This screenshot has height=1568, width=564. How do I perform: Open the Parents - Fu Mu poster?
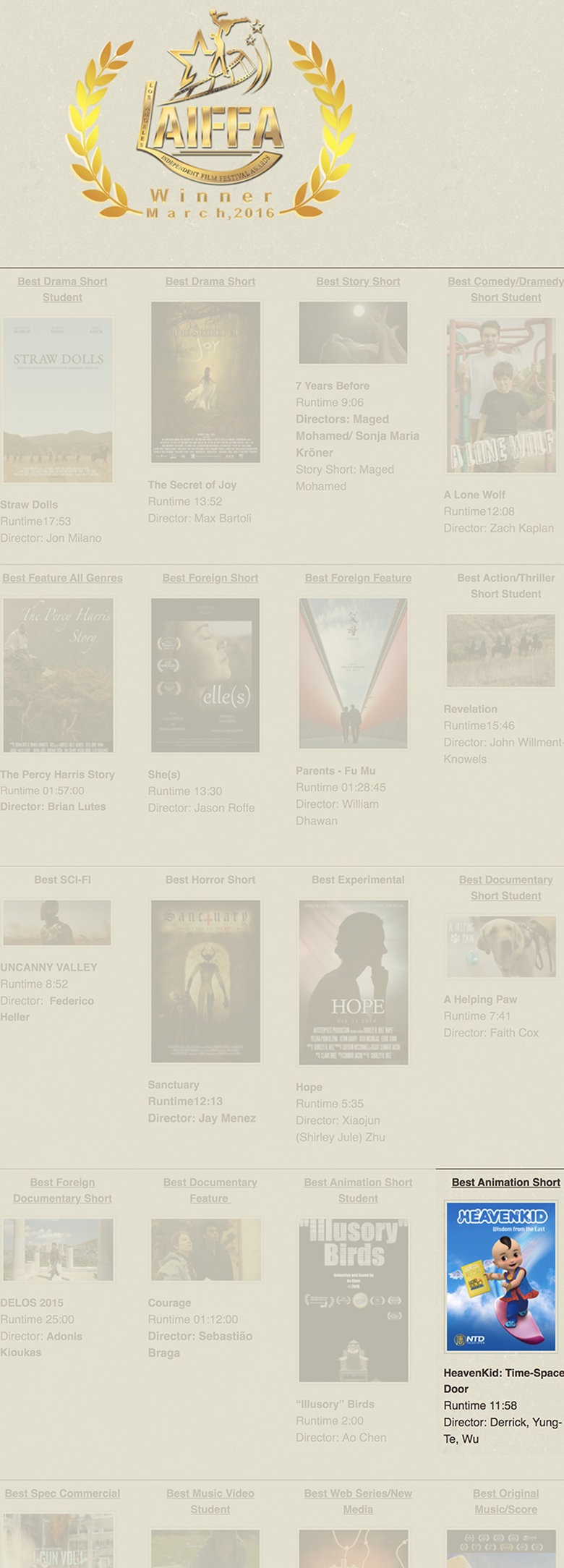pyautogui.click(x=353, y=673)
